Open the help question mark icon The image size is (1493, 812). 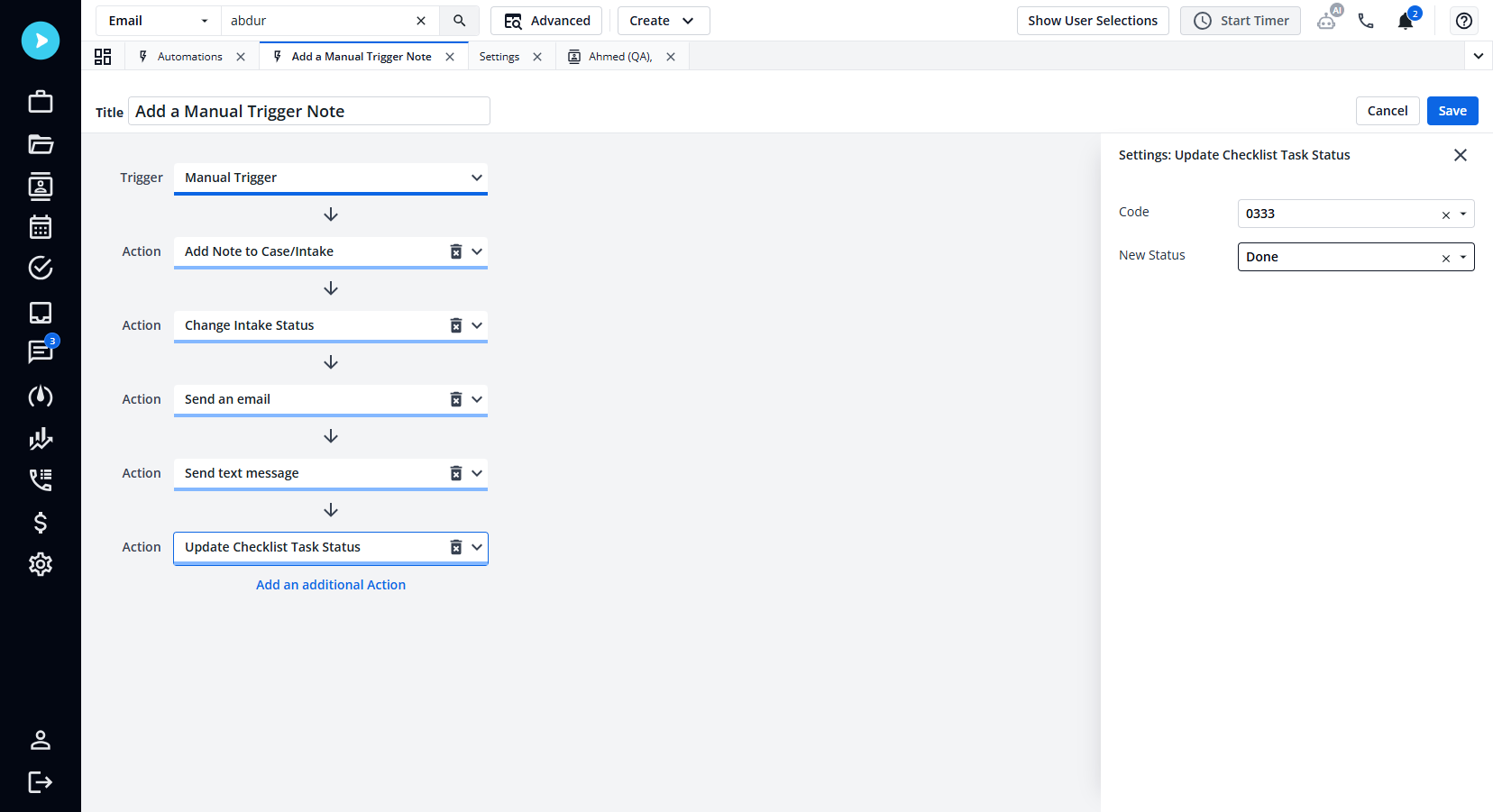pyautogui.click(x=1464, y=21)
